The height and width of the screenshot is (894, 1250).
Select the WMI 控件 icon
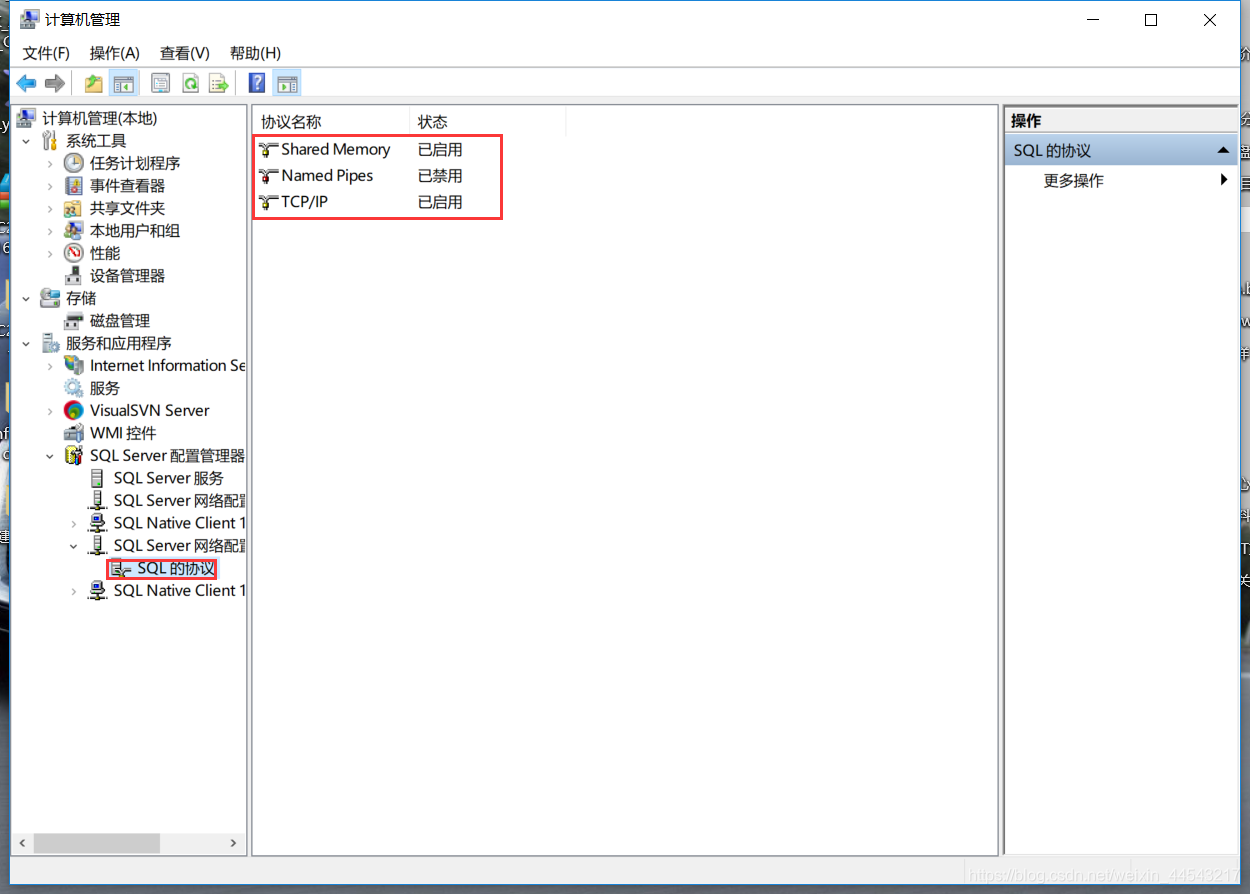click(x=74, y=433)
